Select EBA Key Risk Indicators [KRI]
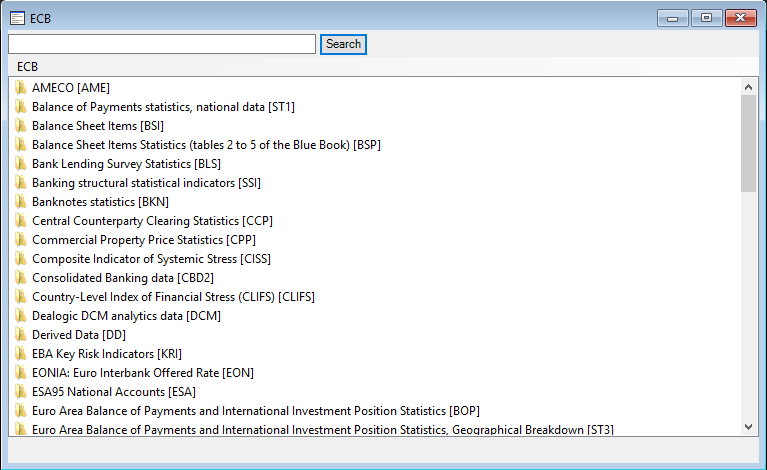Image resolution: width=767 pixels, height=470 pixels. (x=107, y=354)
